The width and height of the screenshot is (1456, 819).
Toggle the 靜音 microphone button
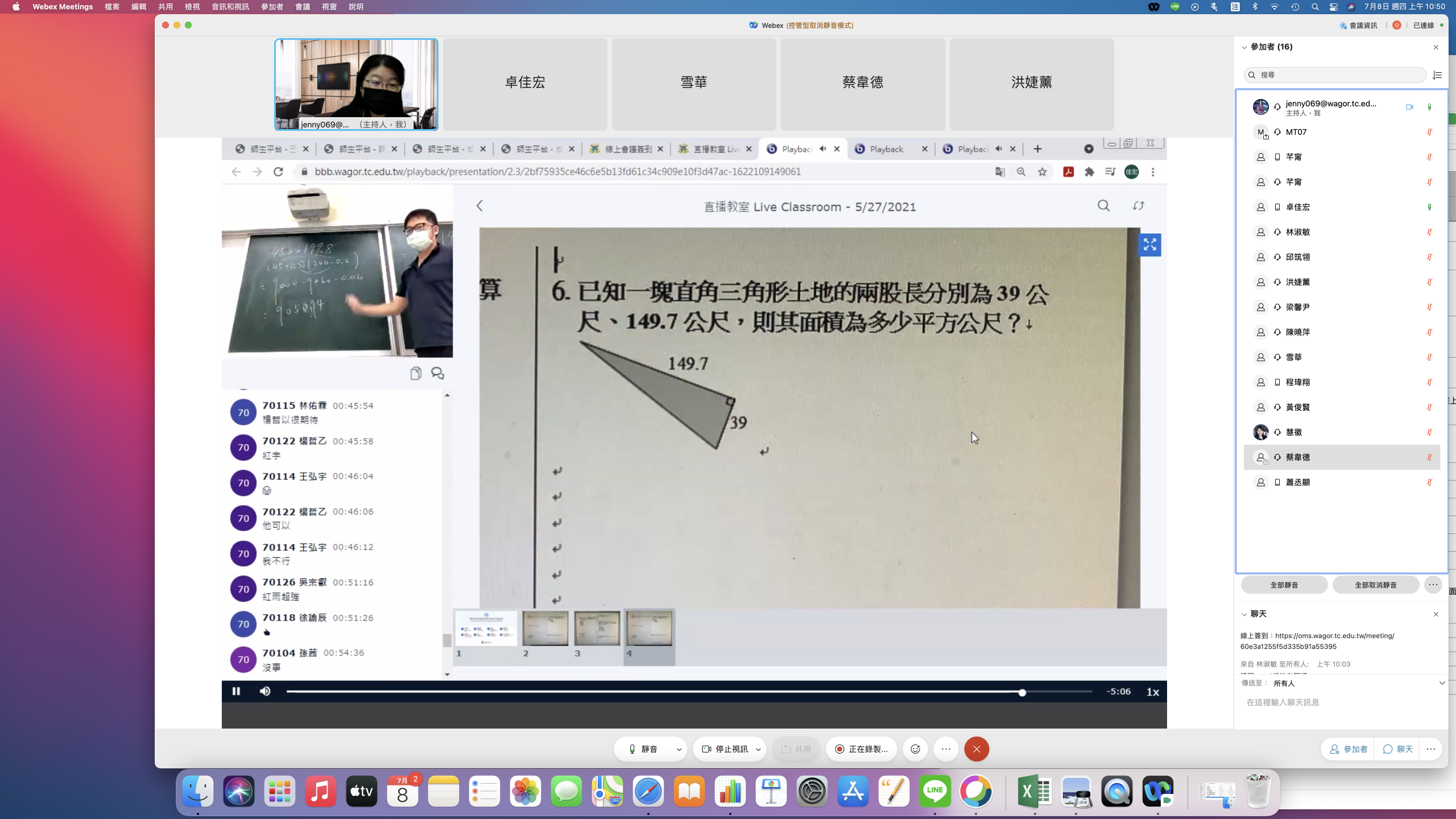(x=643, y=749)
